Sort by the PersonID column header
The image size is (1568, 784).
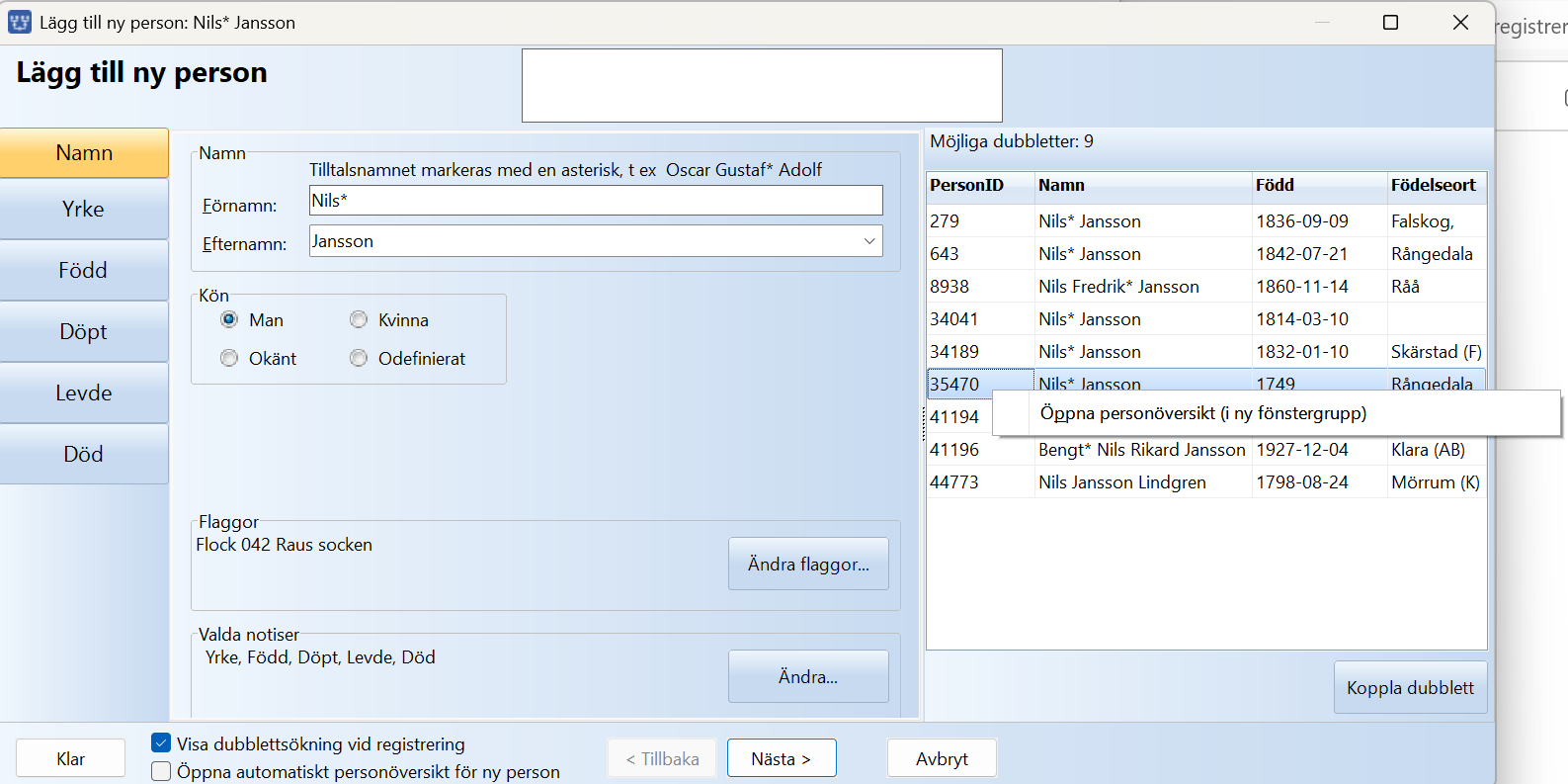pos(980,186)
